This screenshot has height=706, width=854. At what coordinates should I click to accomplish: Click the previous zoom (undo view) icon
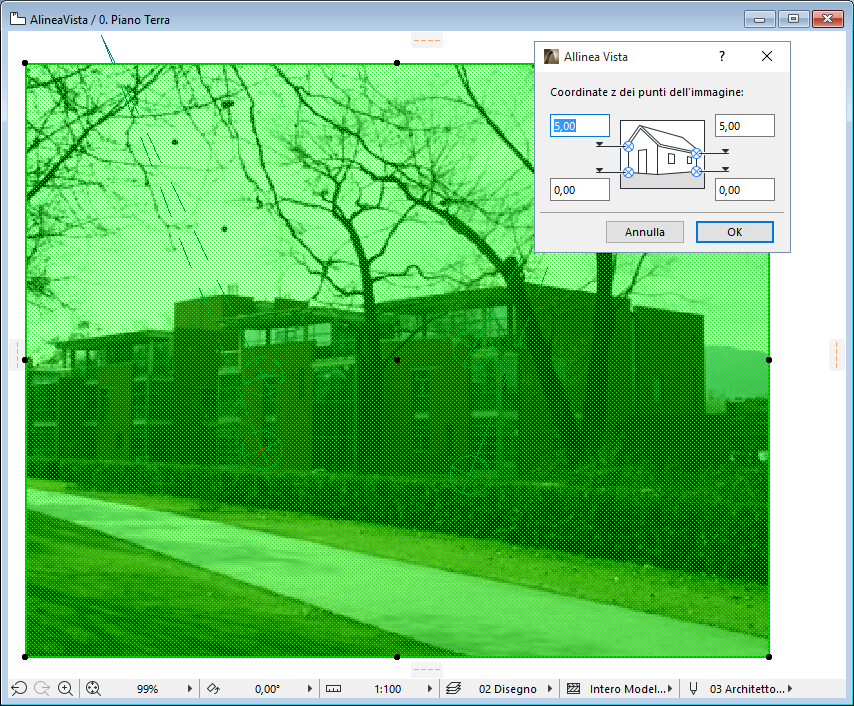(x=19, y=689)
